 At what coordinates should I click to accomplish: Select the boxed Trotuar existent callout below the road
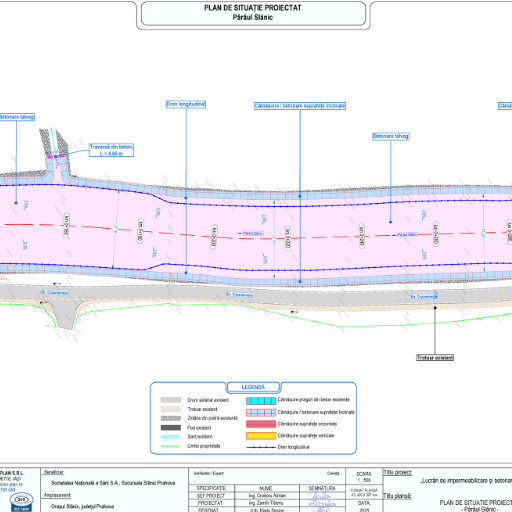[x=435, y=358]
